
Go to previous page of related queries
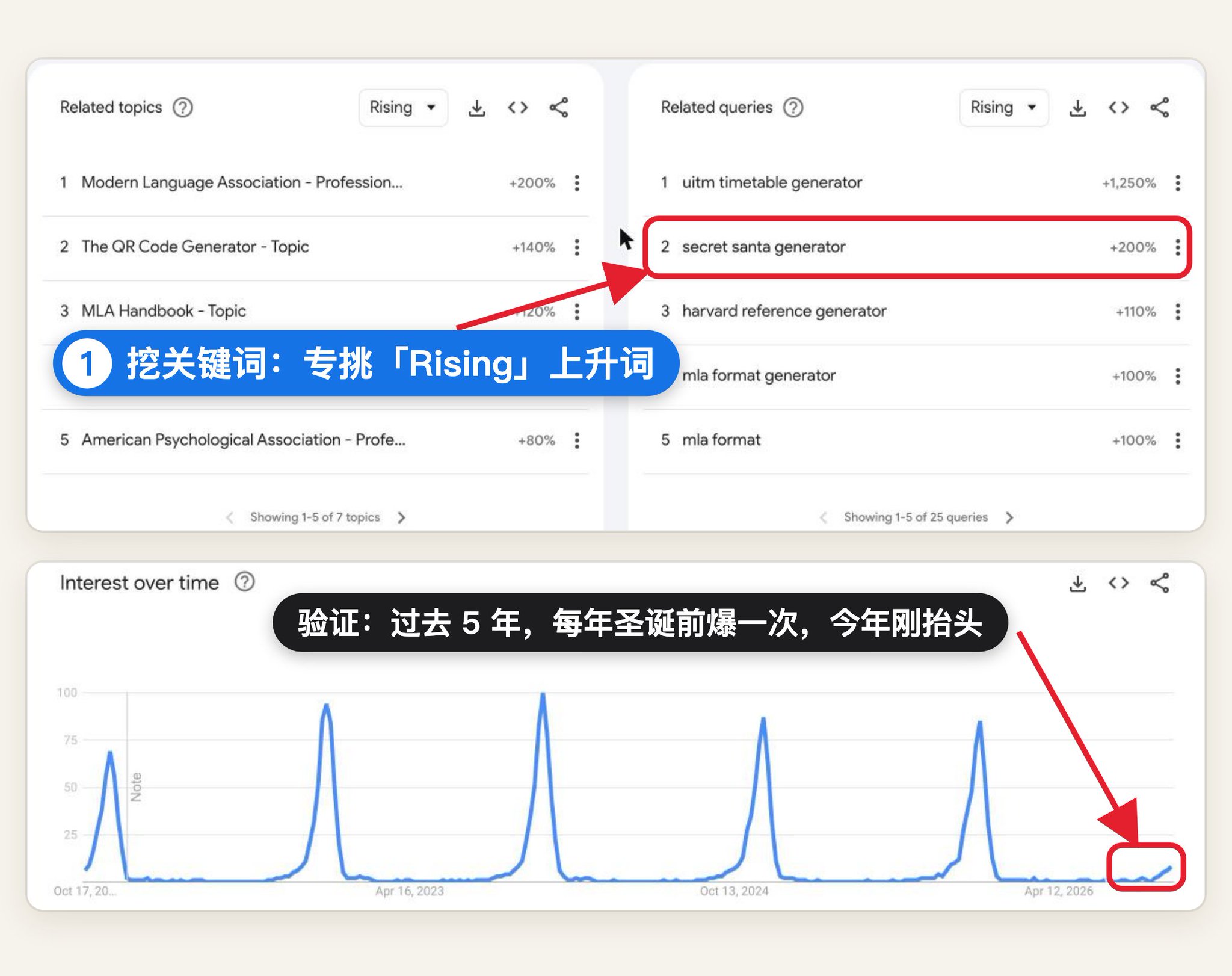tap(824, 517)
